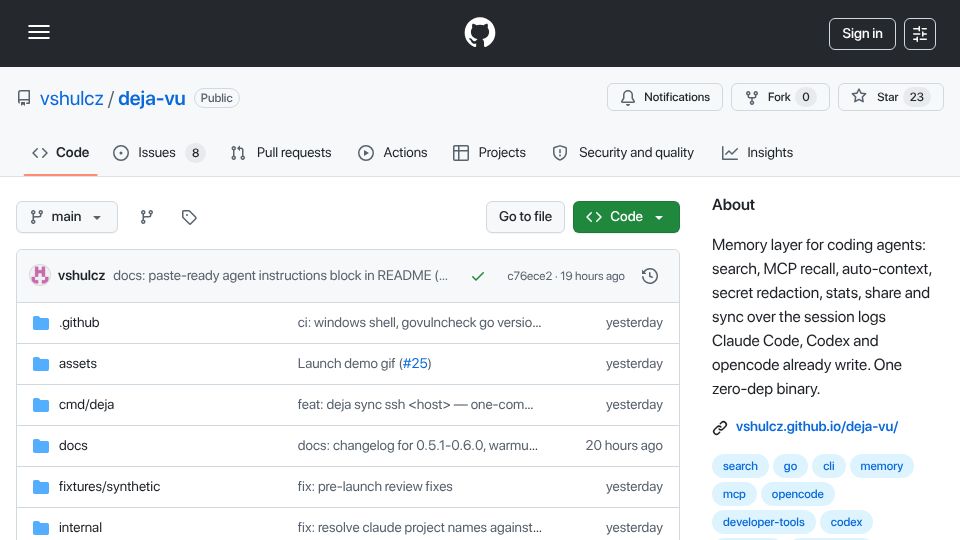Select the cli topic tag
This screenshot has height=540, width=960.
tap(829, 466)
